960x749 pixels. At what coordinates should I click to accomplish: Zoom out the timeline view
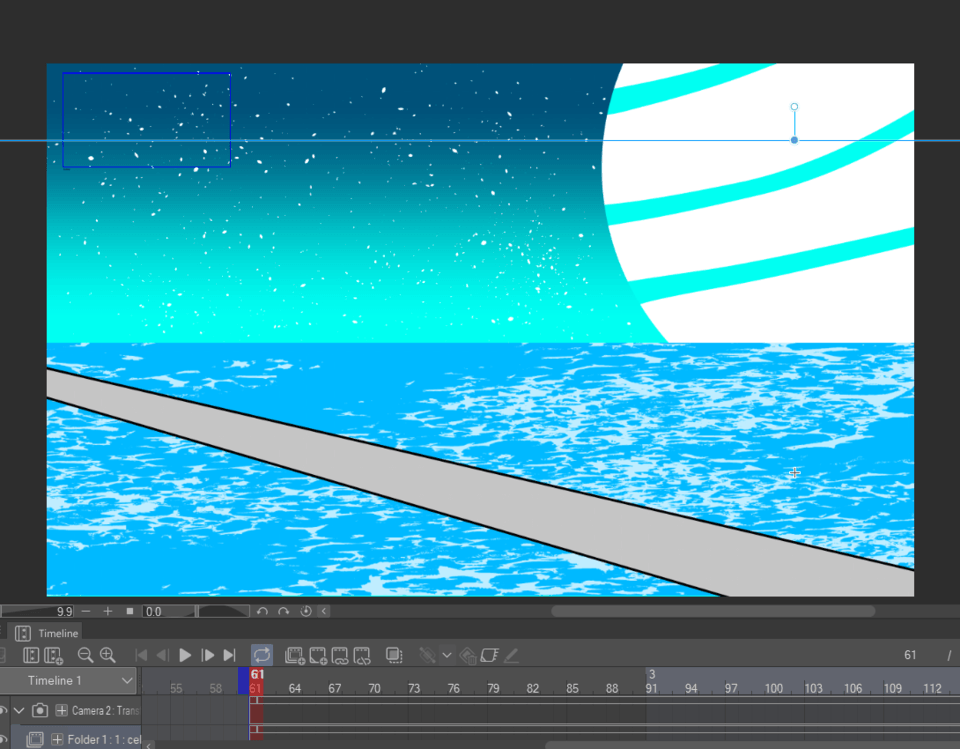pos(86,655)
